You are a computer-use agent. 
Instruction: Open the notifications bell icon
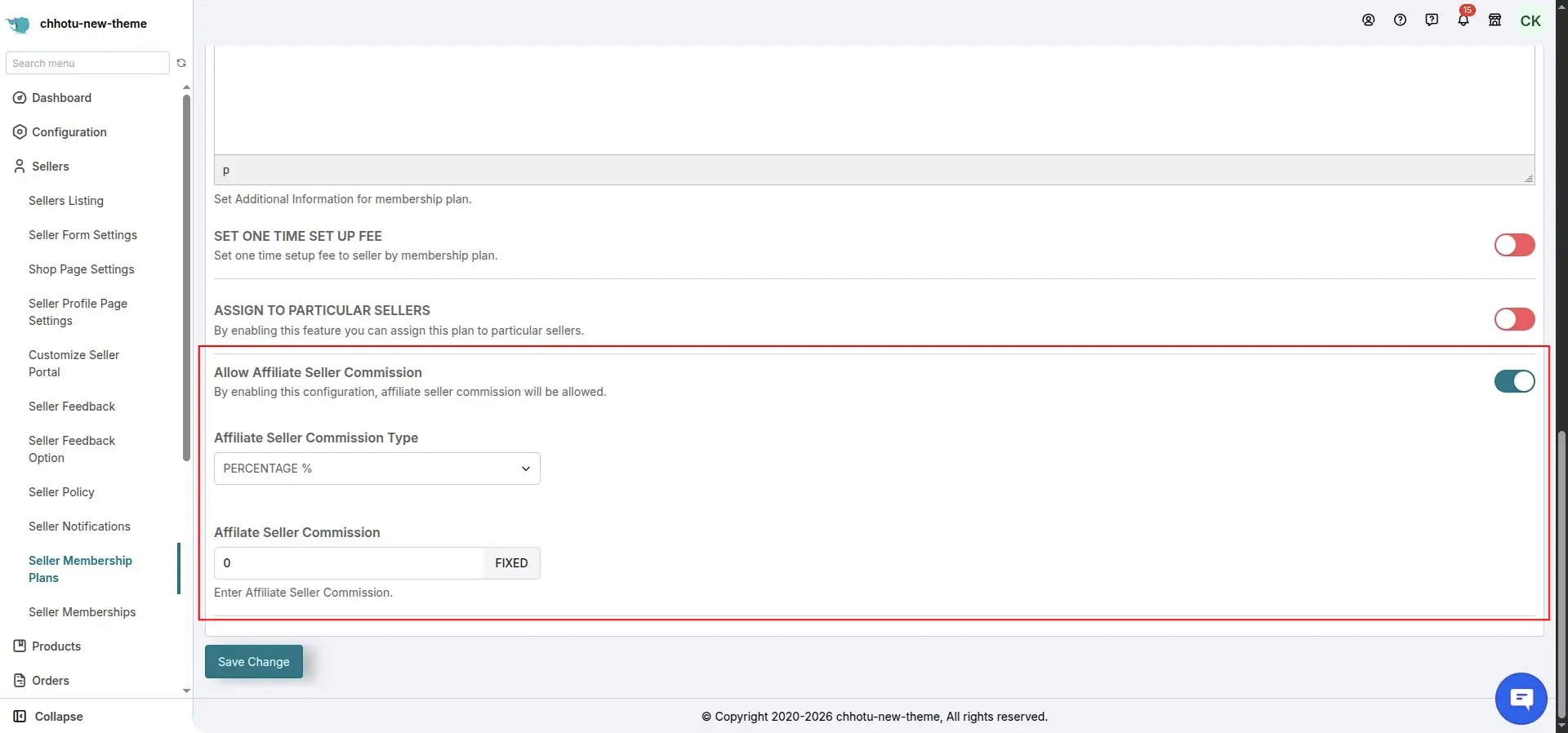pos(1463,20)
